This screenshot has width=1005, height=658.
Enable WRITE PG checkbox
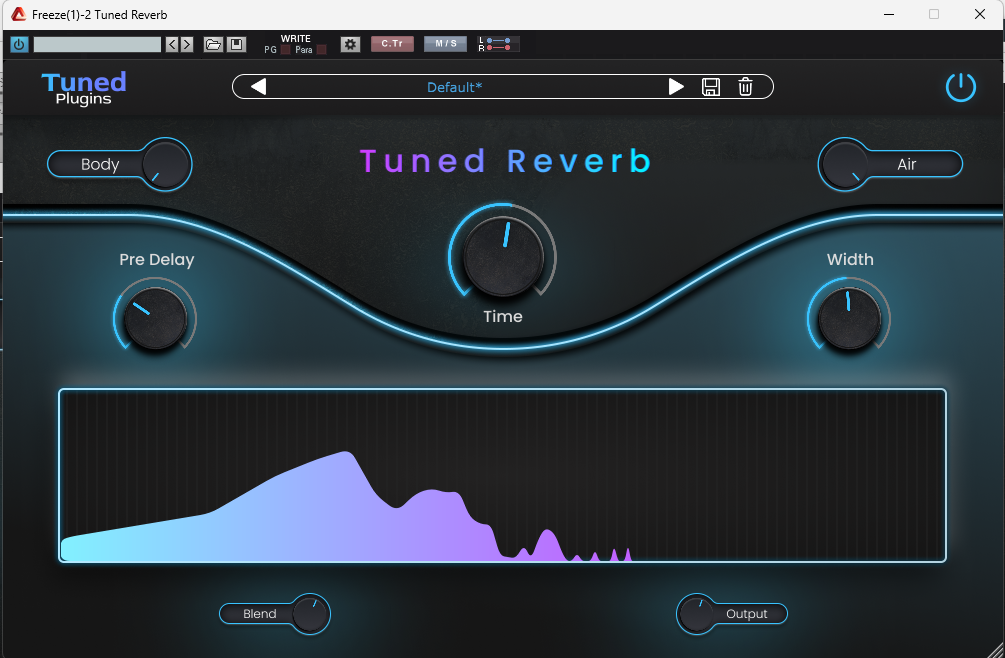pos(285,50)
